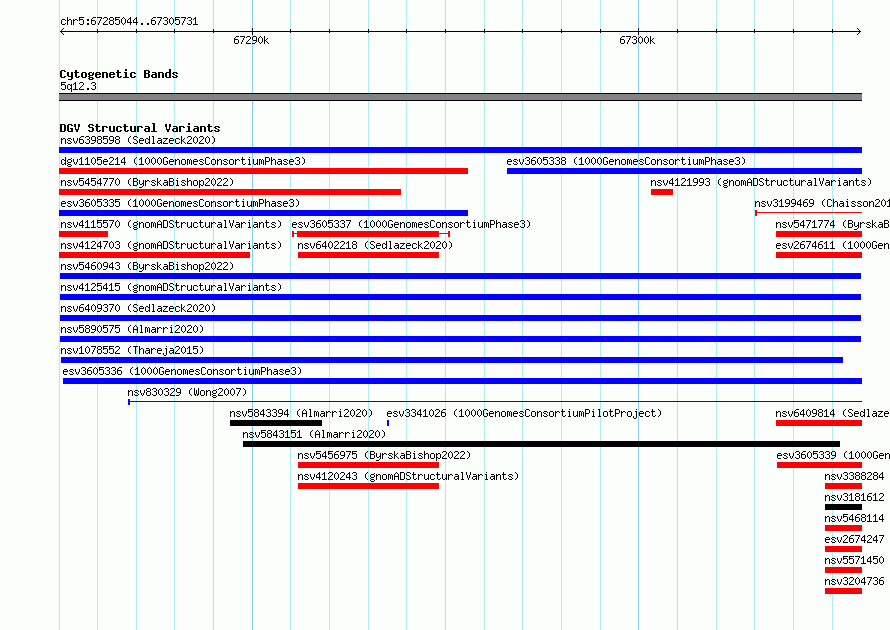Click the nsv4115570 (gnomADStructuralVariants) label
The width and height of the screenshot is (890, 630).
click(171, 224)
